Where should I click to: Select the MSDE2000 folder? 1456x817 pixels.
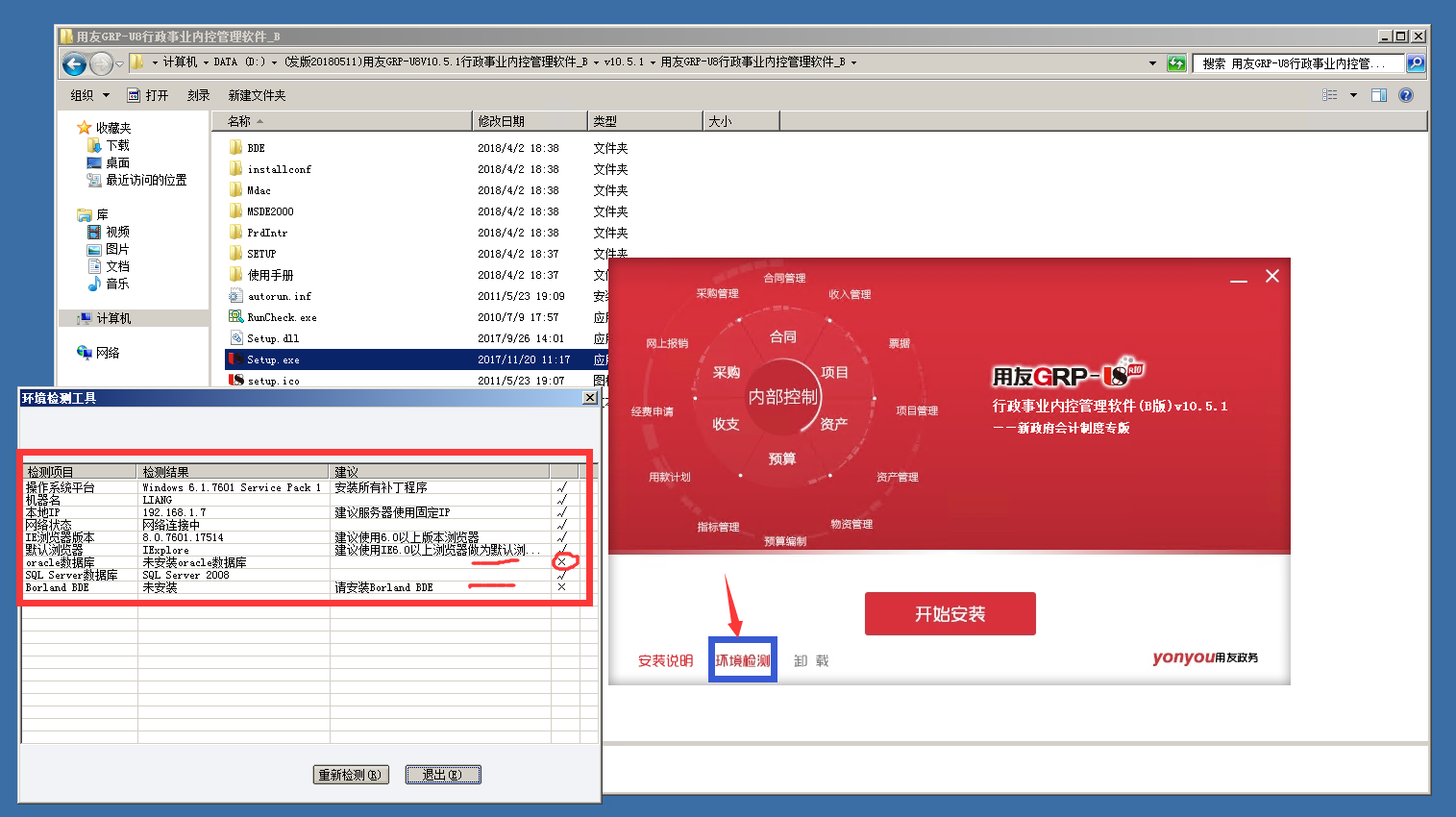(x=262, y=211)
